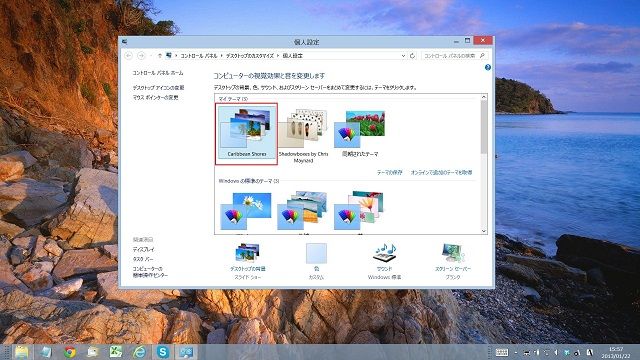Open the touch keyboard tray icon
Viewport: 640px width, 360px height.
[502, 352]
